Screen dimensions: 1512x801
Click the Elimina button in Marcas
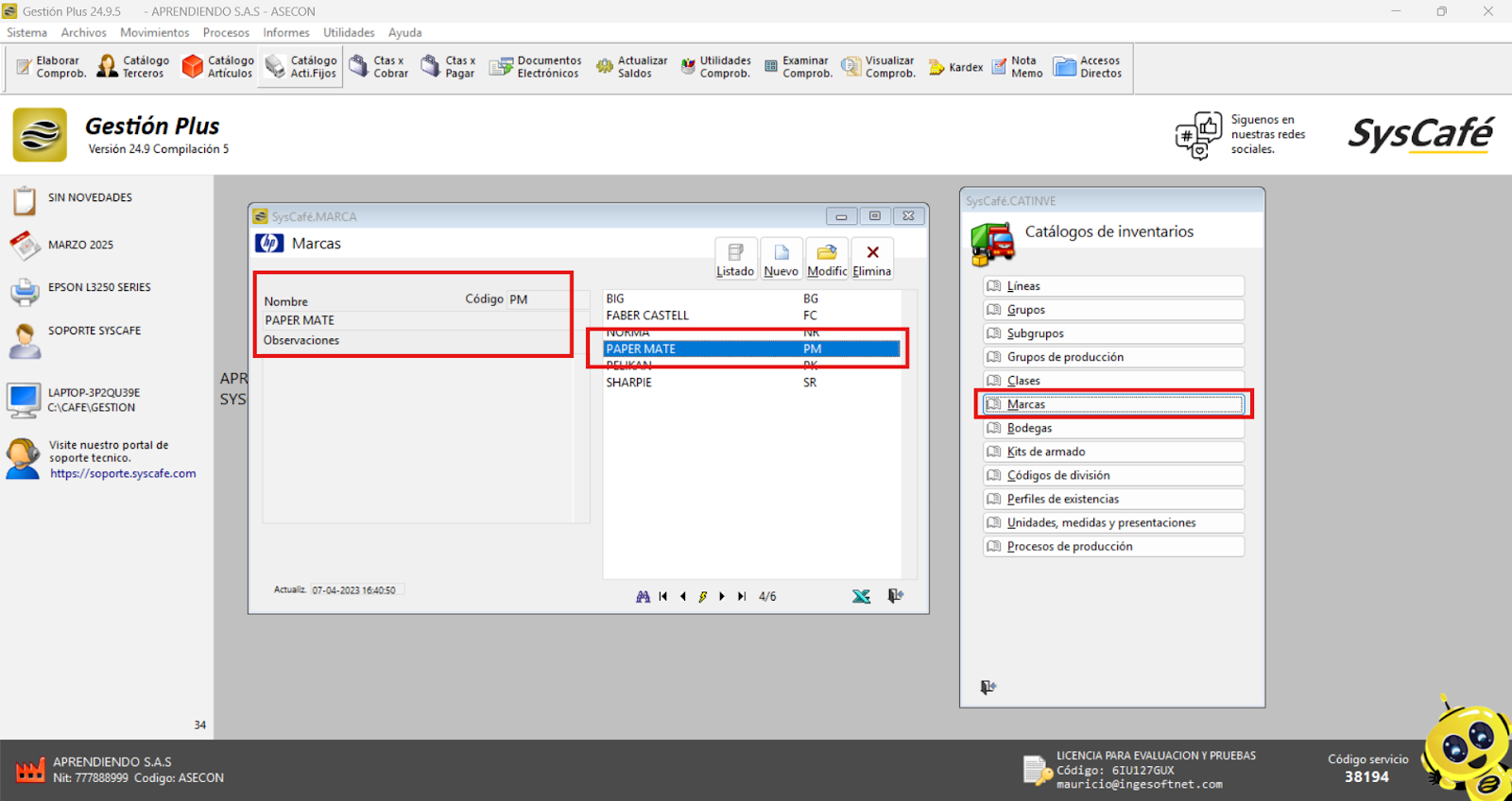coord(872,259)
